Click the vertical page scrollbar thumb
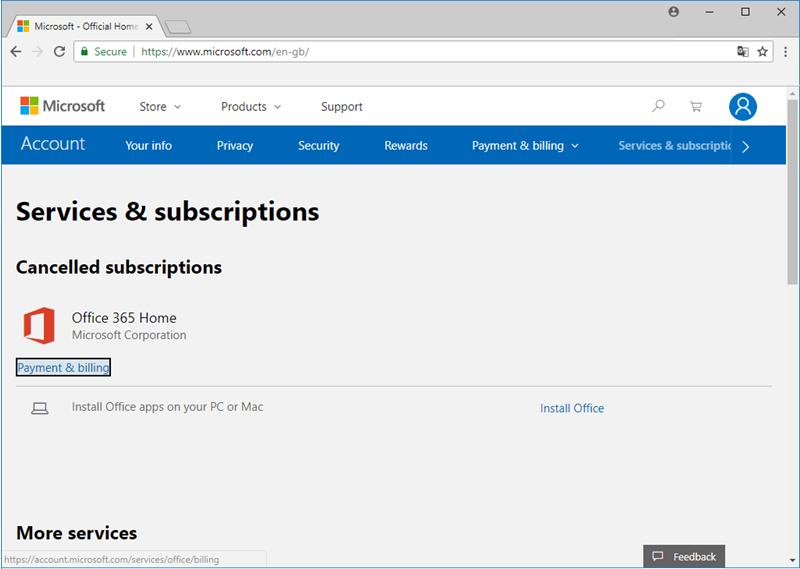This screenshot has height=569, width=800. (x=792, y=191)
